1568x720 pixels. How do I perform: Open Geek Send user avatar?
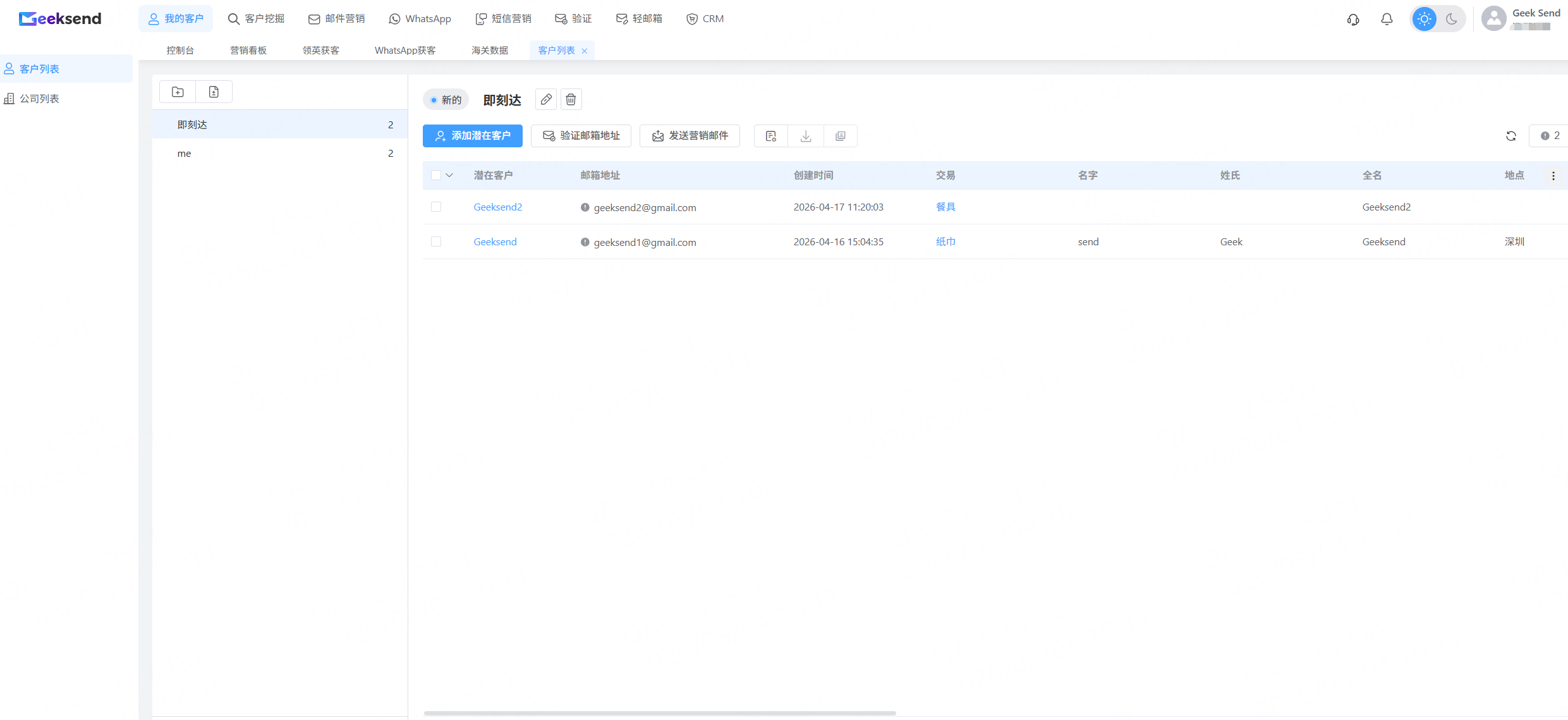tap(1493, 18)
